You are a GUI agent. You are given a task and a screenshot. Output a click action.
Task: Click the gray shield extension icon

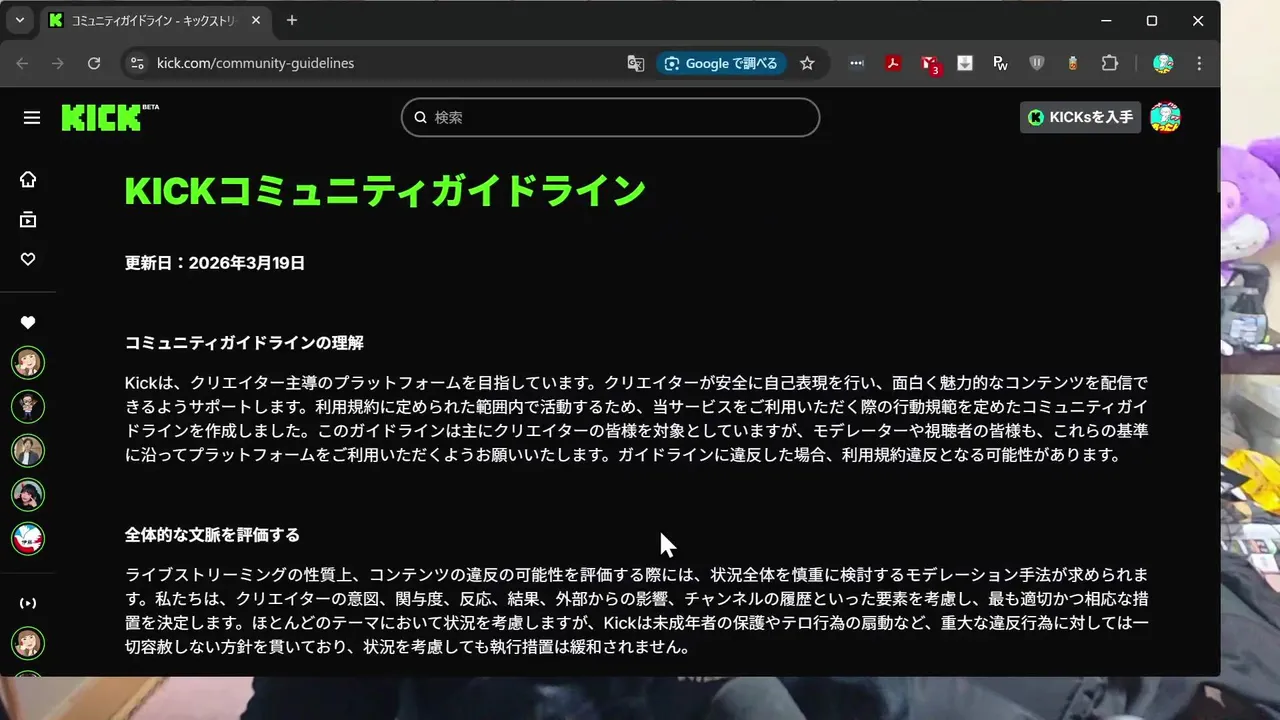(1037, 63)
